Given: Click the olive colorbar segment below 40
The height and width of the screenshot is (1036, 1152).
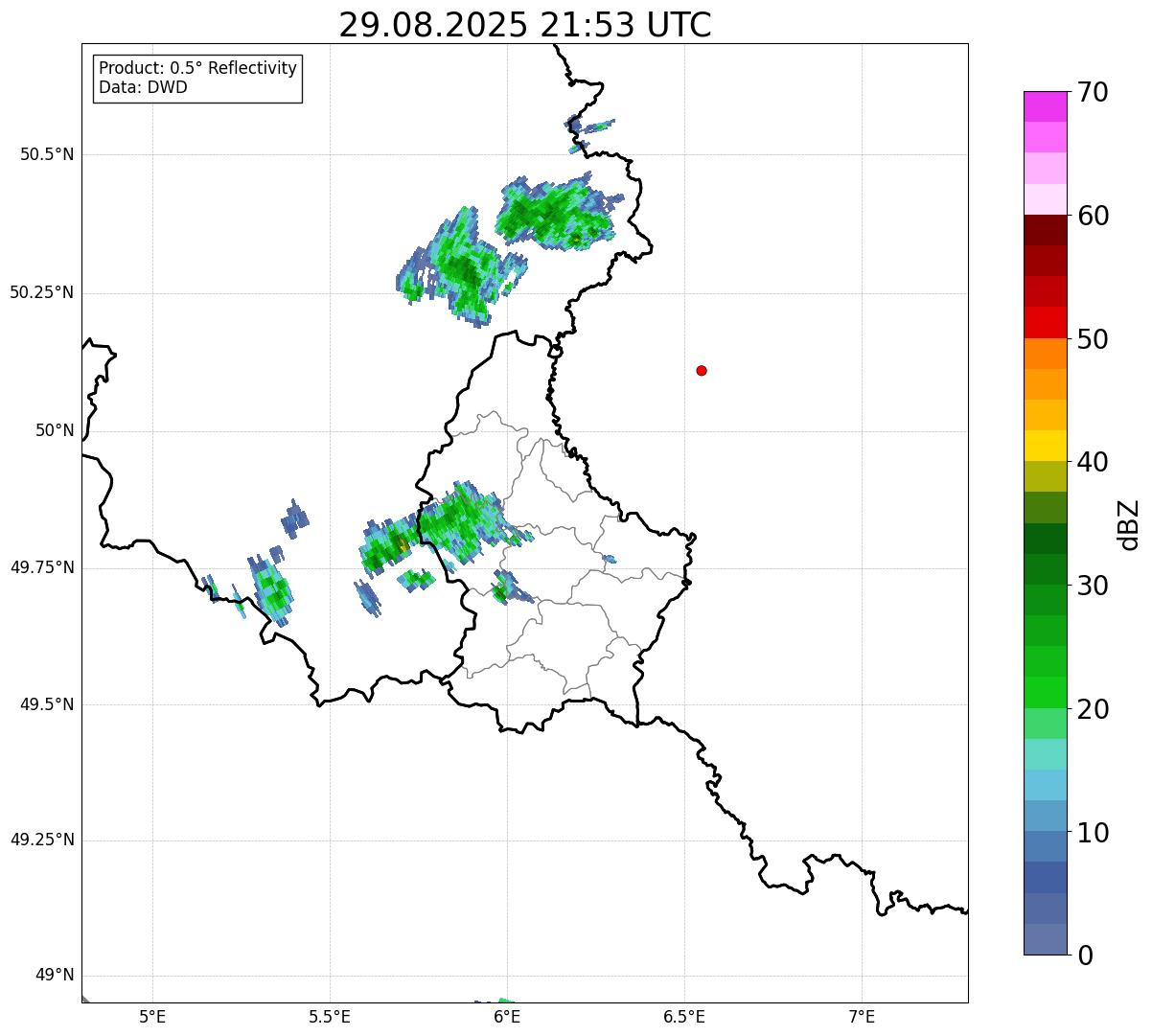Looking at the screenshot, I should (1046, 476).
